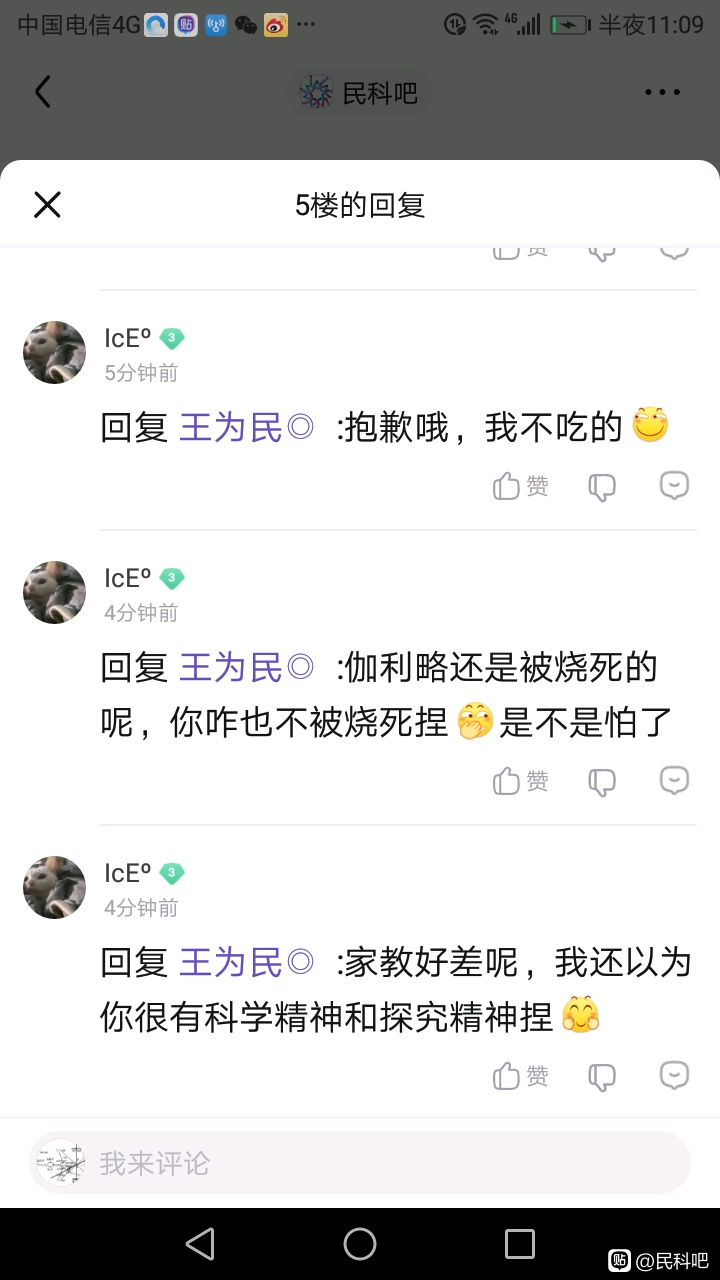The height and width of the screenshot is (1280, 720).
Task: Open the three-dot more options menu
Action: (x=662, y=93)
